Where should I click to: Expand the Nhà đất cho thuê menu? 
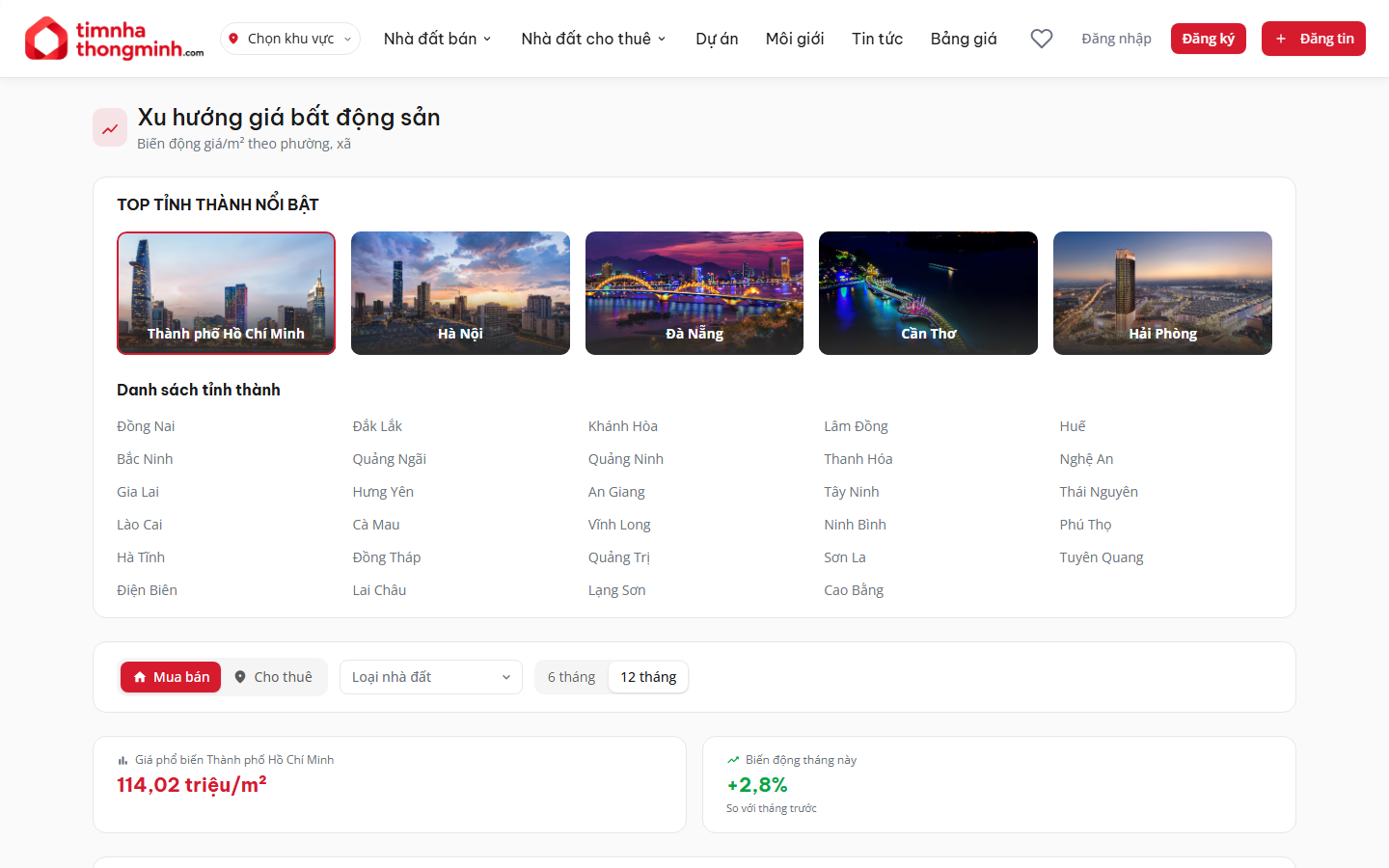tap(594, 39)
